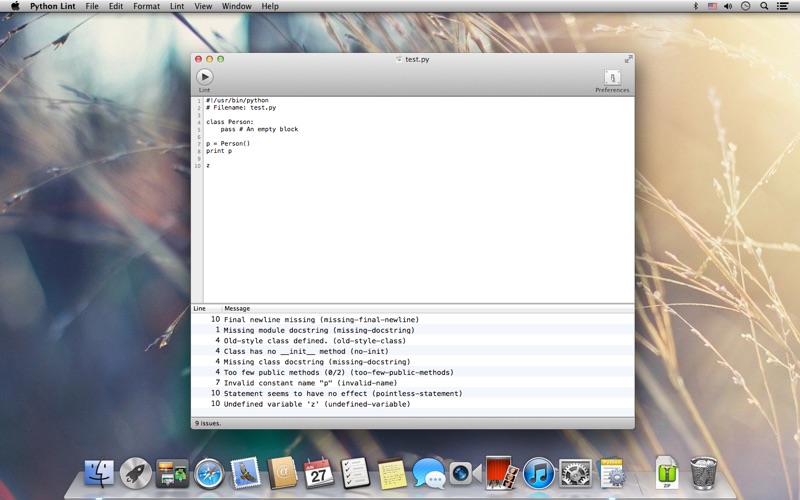
Task: Toggle fullscreen arrows in test.py window
Action: 629,59
